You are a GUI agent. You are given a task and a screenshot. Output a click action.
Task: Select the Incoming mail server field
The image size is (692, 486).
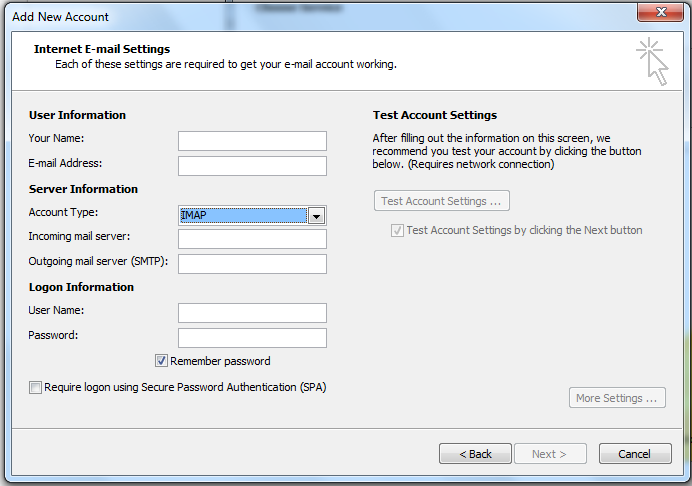252,239
